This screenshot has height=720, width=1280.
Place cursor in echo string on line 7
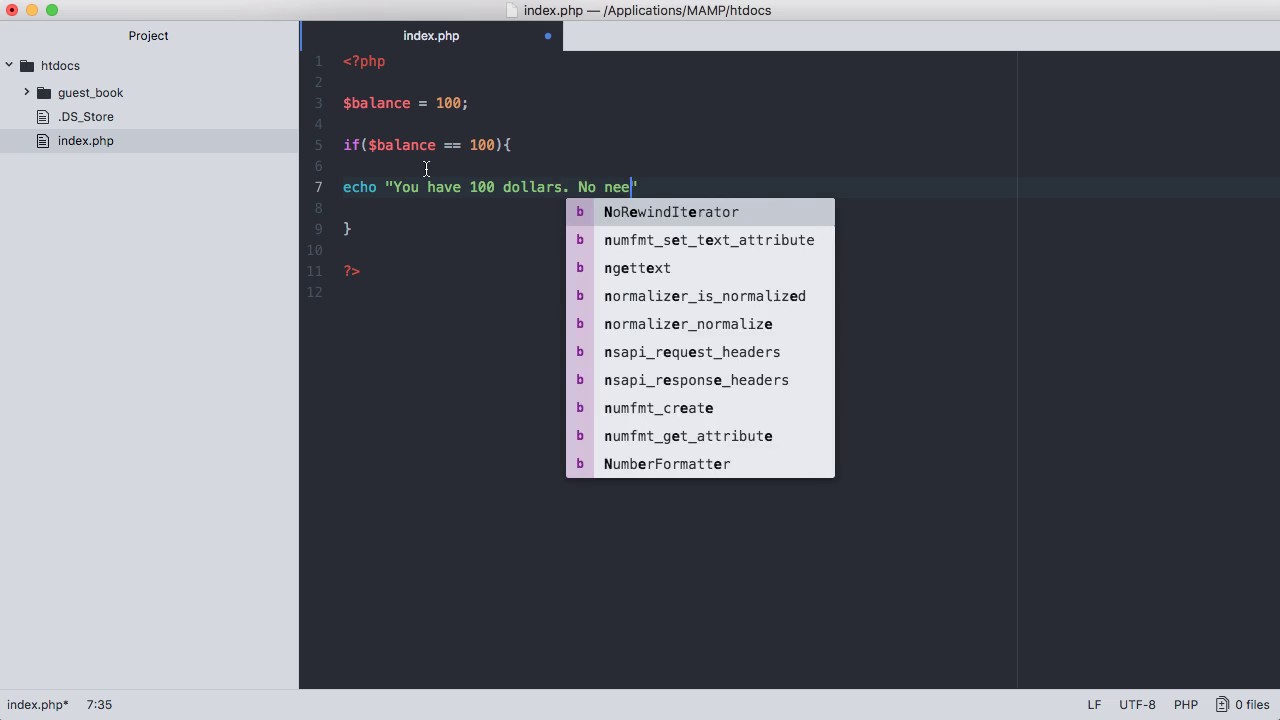point(511,187)
